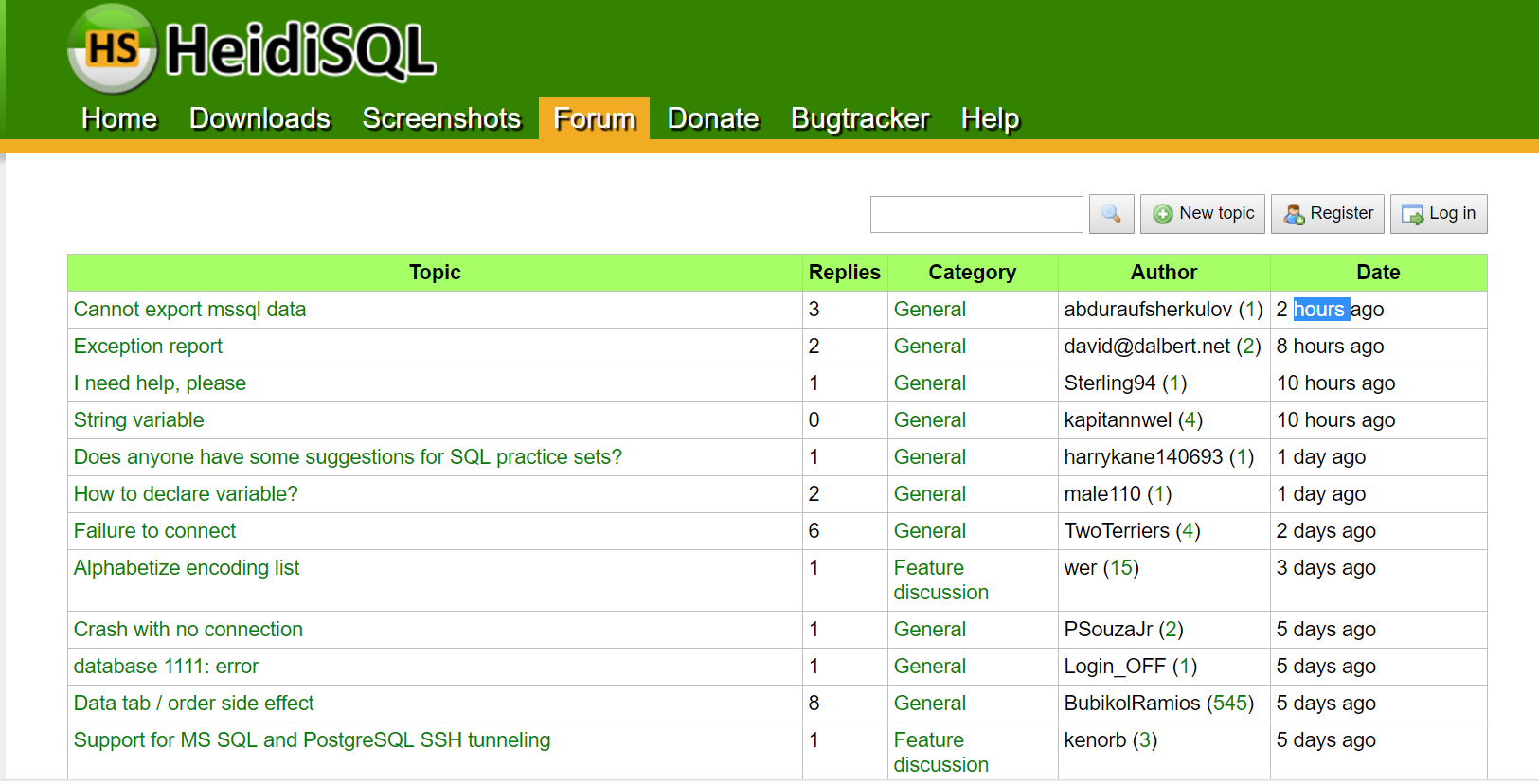The height and width of the screenshot is (784, 1539).
Task: Click replies count 6 for Failure to connect
Action: click(814, 531)
